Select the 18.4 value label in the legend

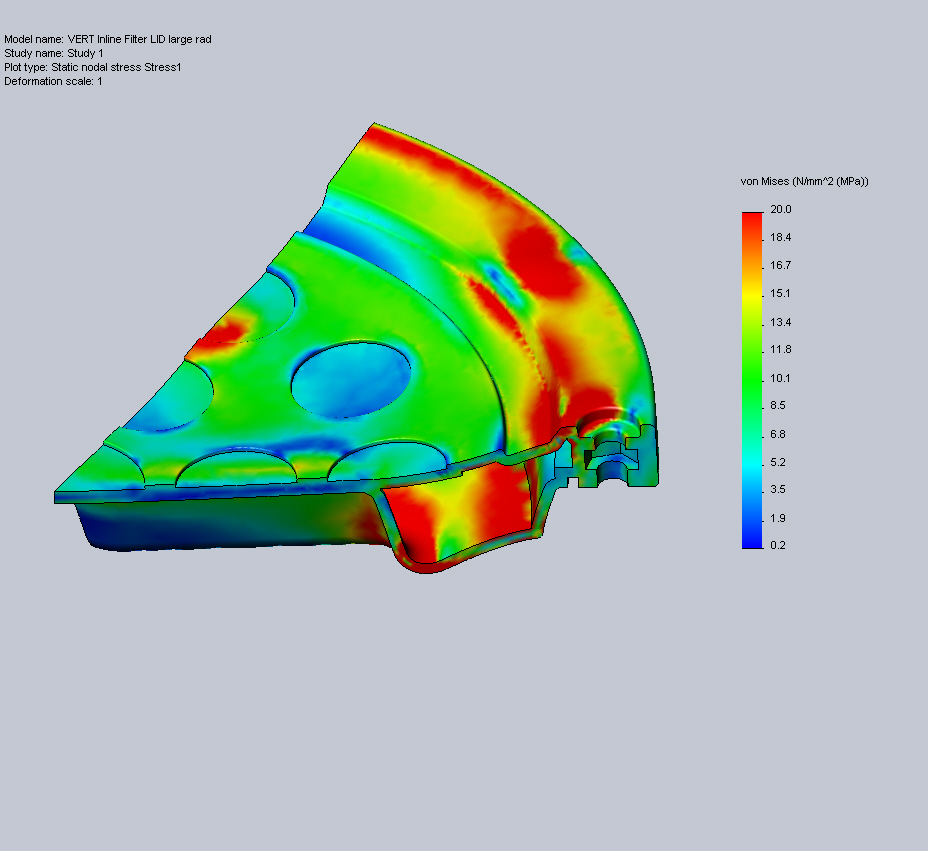coord(777,237)
